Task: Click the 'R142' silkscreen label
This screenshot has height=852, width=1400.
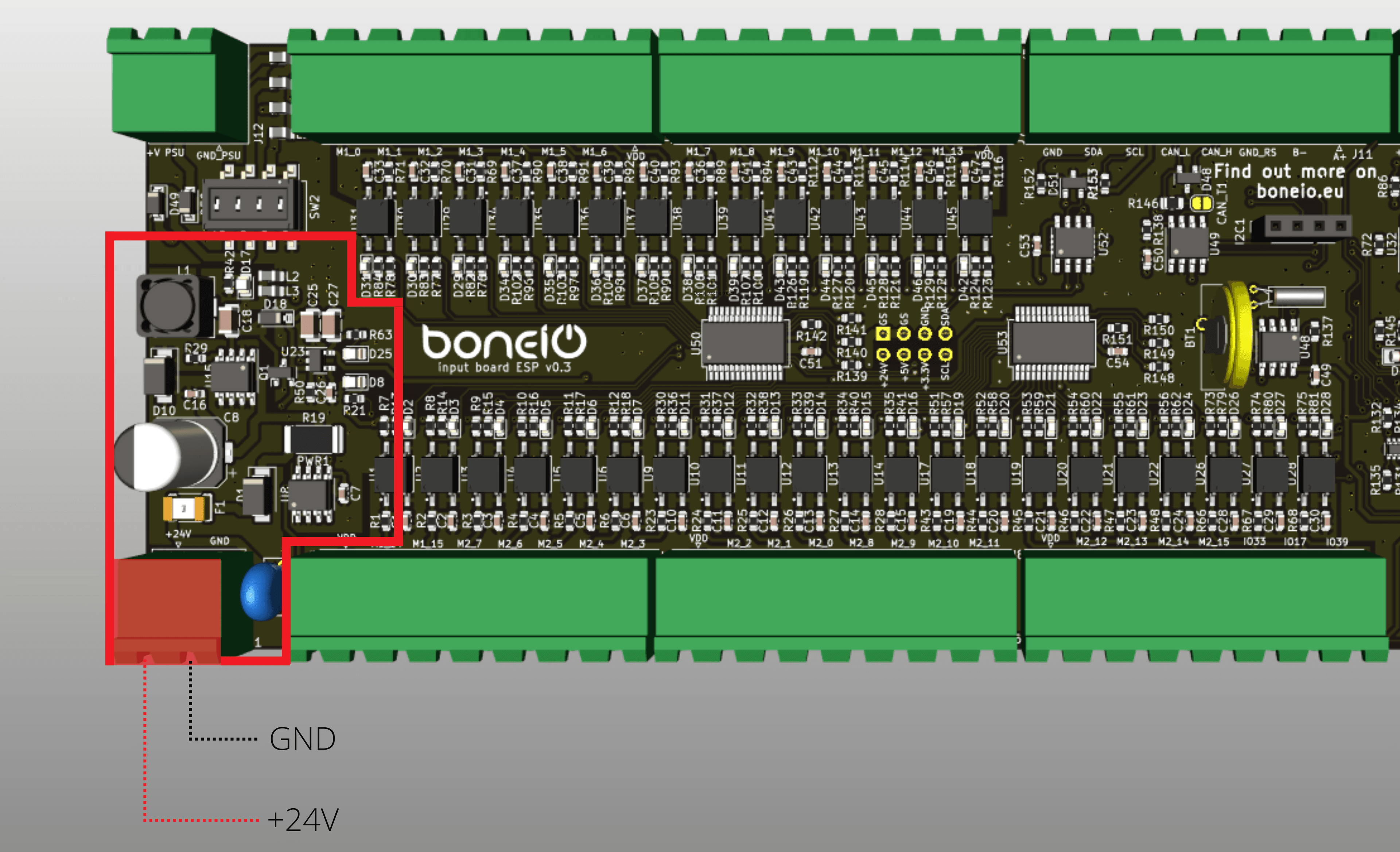Action: tap(811, 336)
